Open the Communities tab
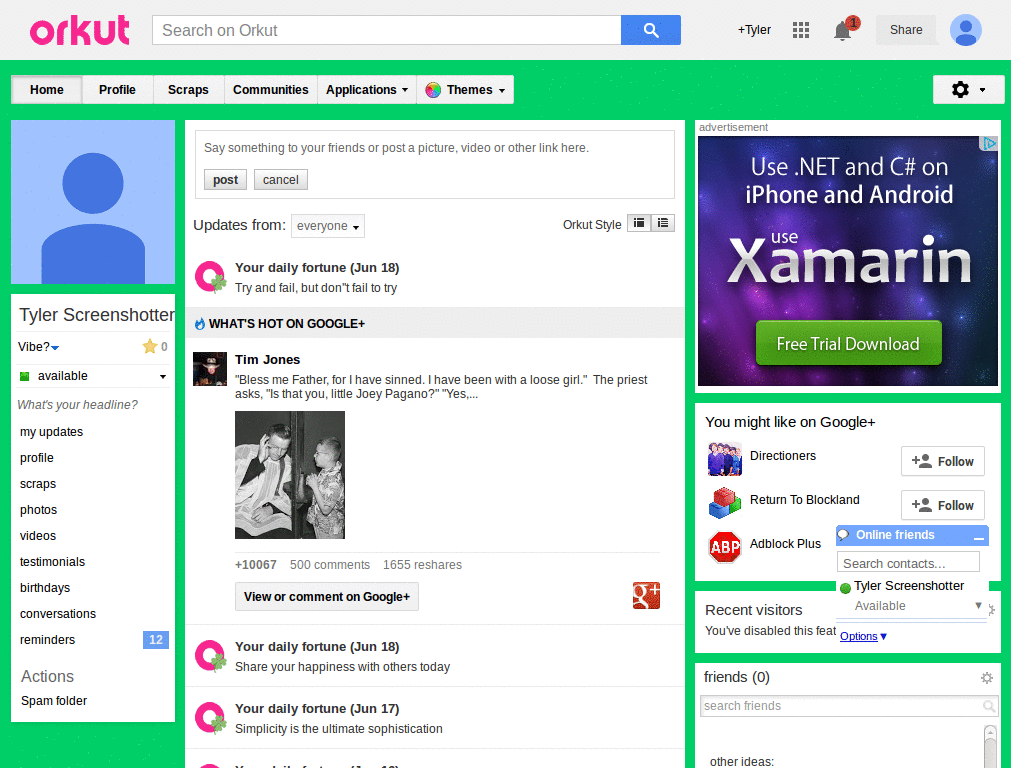Screen dimensions: 1024x768 tap(270, 89)
